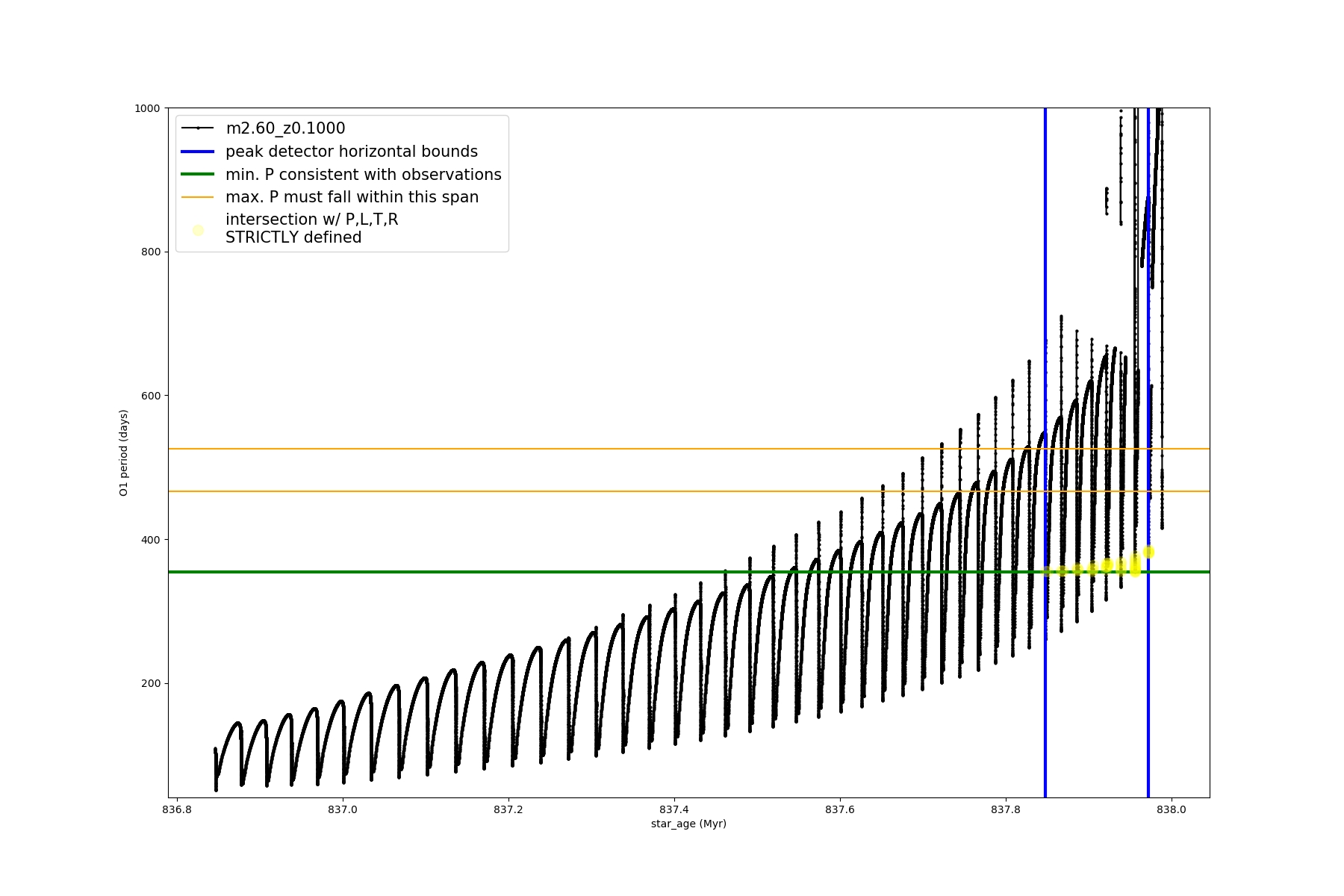
Task: Click the m2.60_z0.1000 legend label
Action: 285,128
